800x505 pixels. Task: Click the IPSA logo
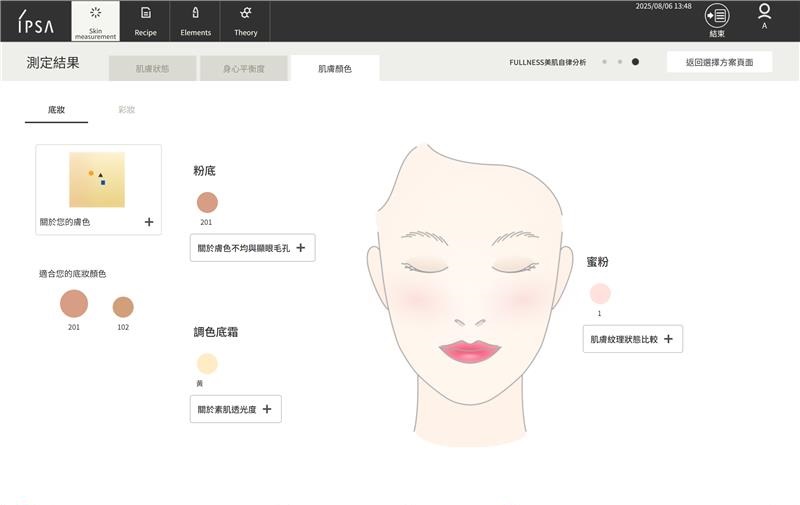(35, 21)
